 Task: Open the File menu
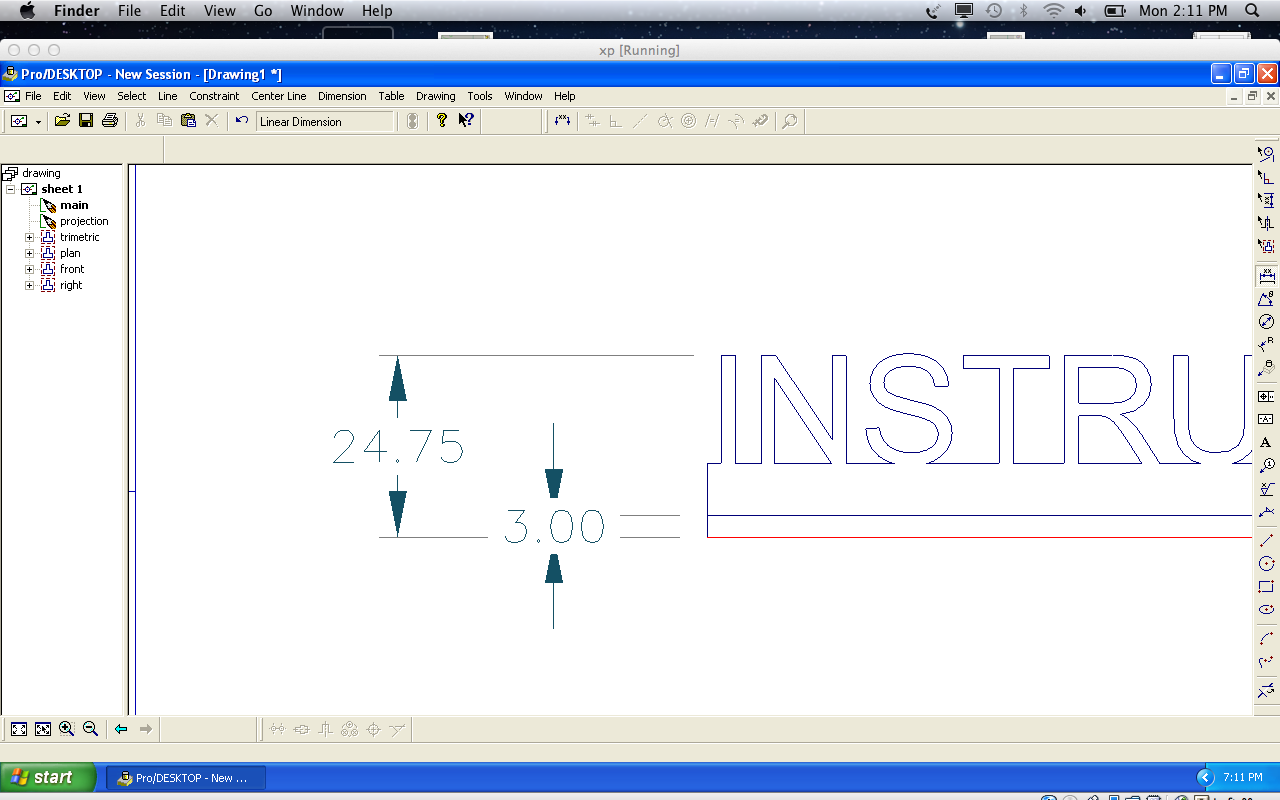[33, 96]
